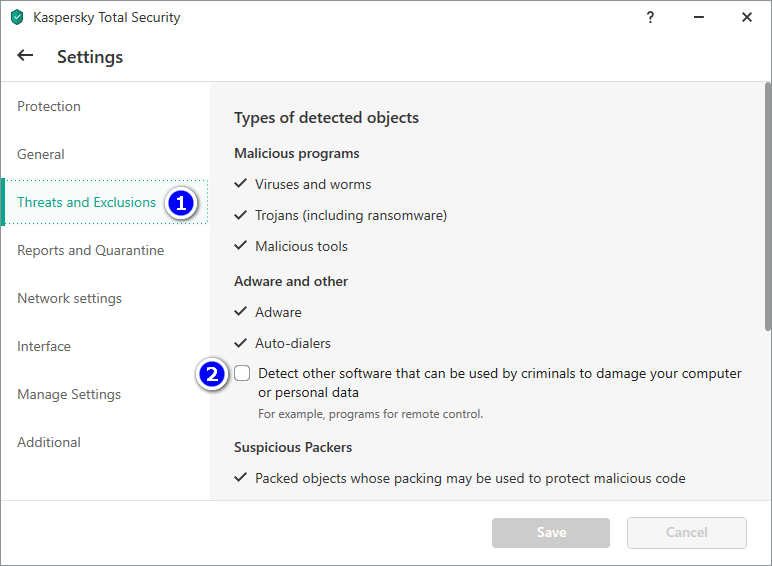Open the General settings section
Screen dimensions: 772x566
coord(41,154)
